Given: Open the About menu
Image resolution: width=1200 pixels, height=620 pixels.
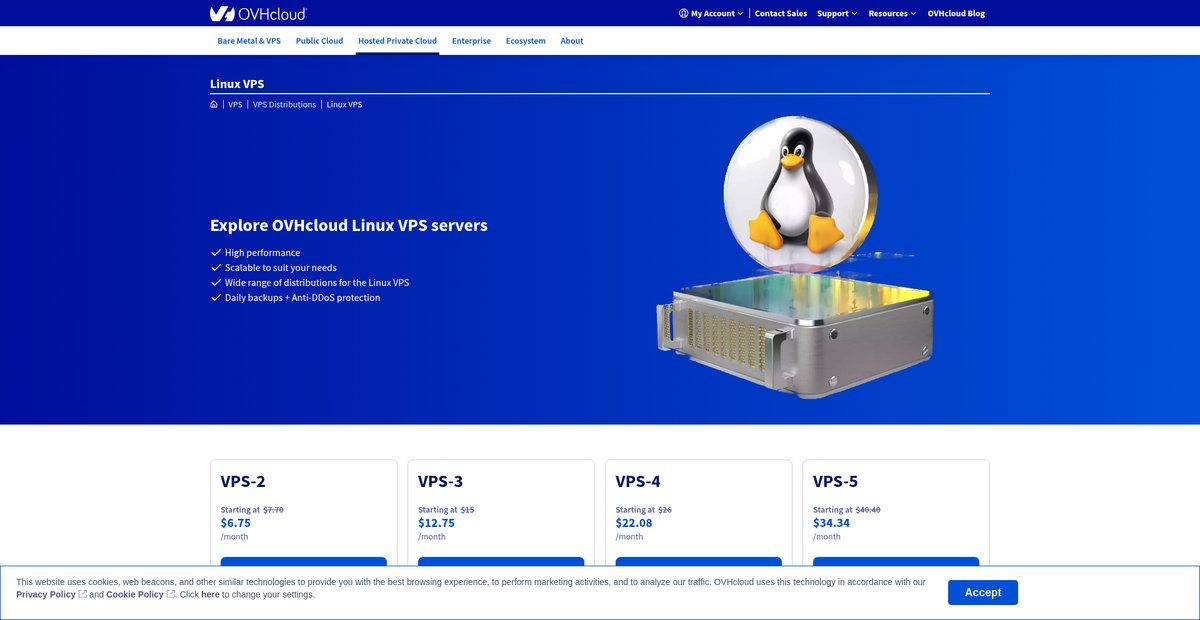Looking at the screenshot, I should click(572, 41).
